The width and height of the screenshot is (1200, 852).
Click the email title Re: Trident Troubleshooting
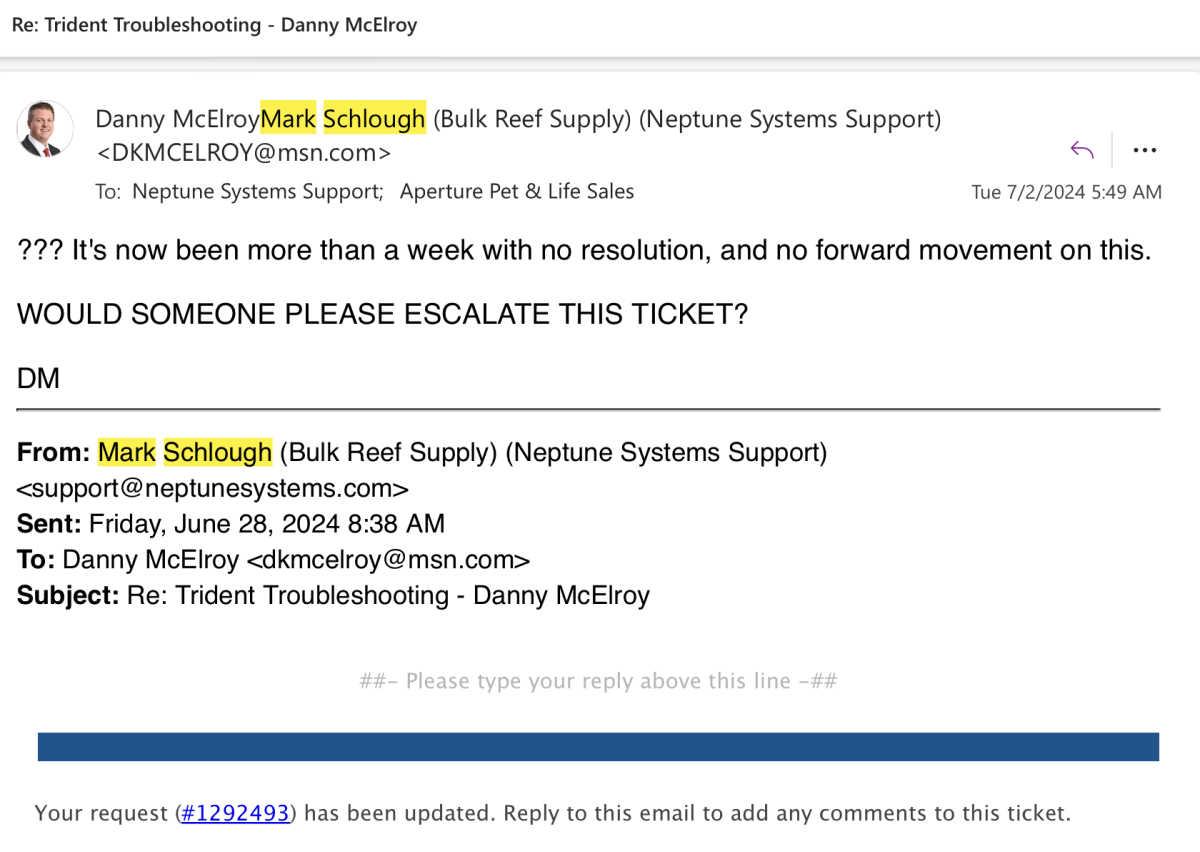click(x=214, y=25)
